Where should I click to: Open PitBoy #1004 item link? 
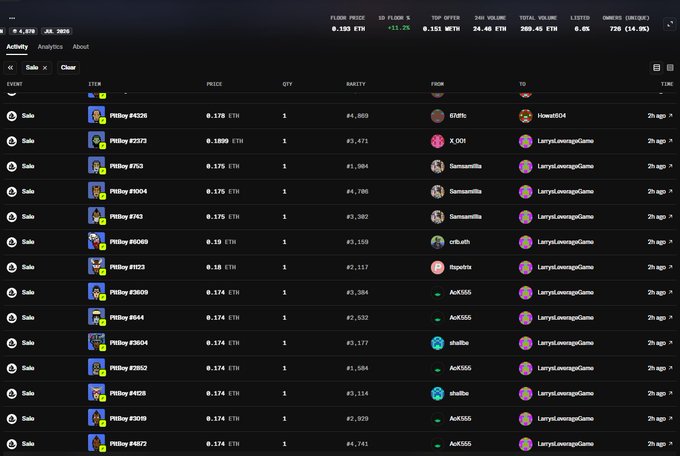point(128,191)
